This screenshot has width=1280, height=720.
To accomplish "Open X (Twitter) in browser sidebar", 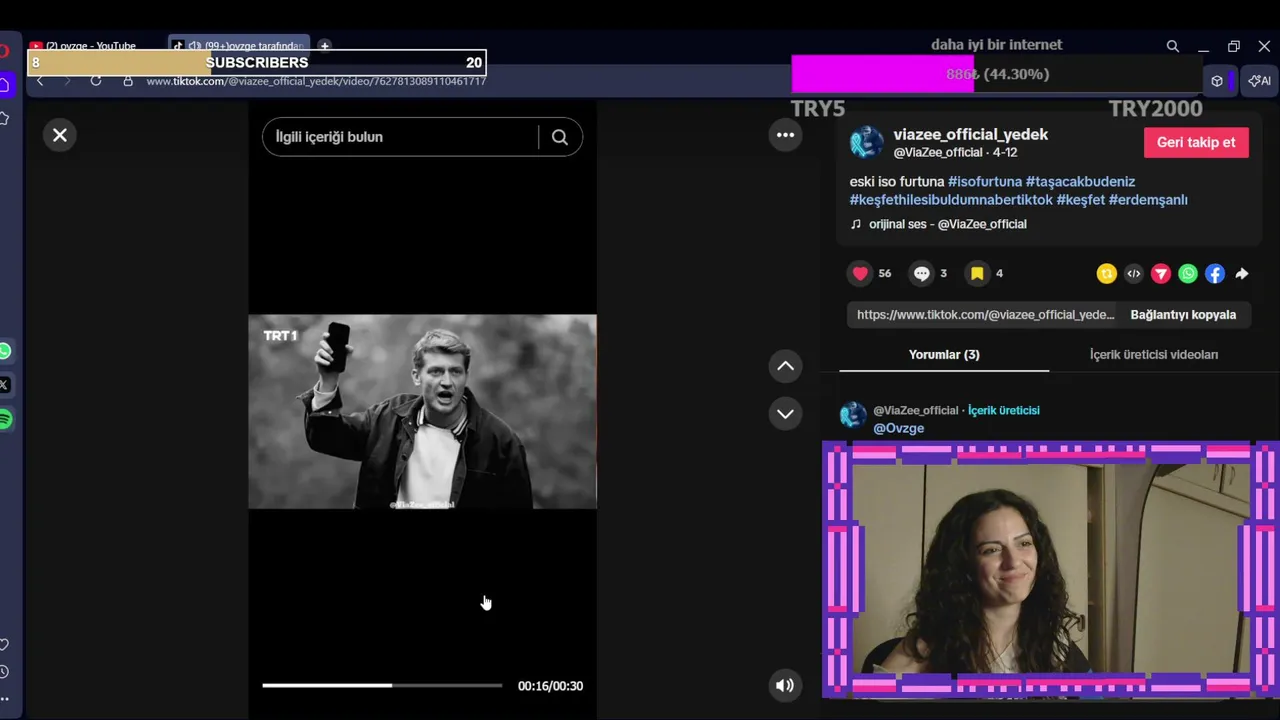I will 5,385.
